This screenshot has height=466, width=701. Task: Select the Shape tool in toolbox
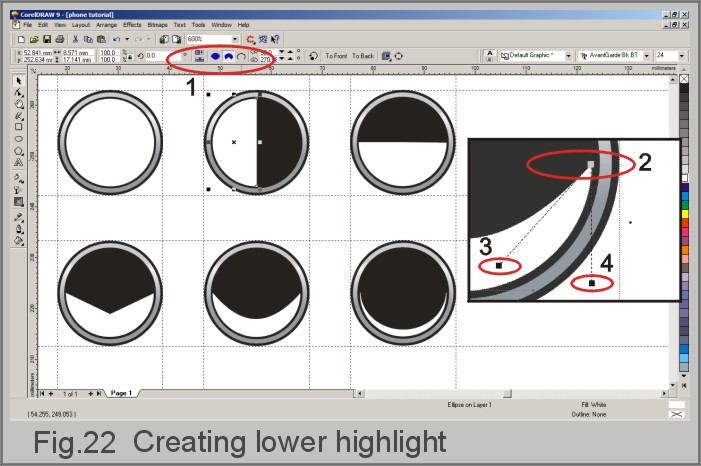click(18, 93)
